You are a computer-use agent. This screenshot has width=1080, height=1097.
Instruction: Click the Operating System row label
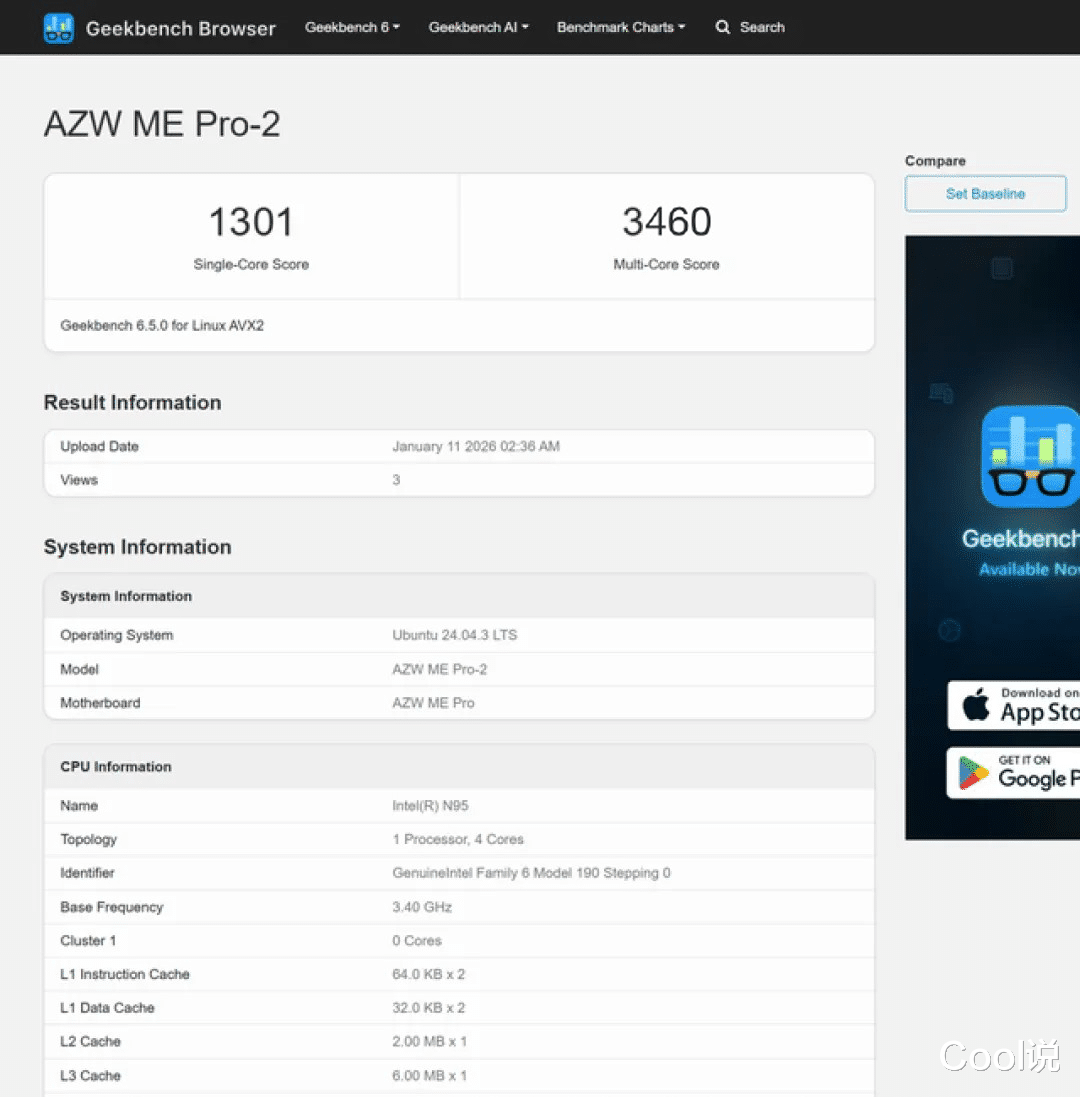(117, 635)
